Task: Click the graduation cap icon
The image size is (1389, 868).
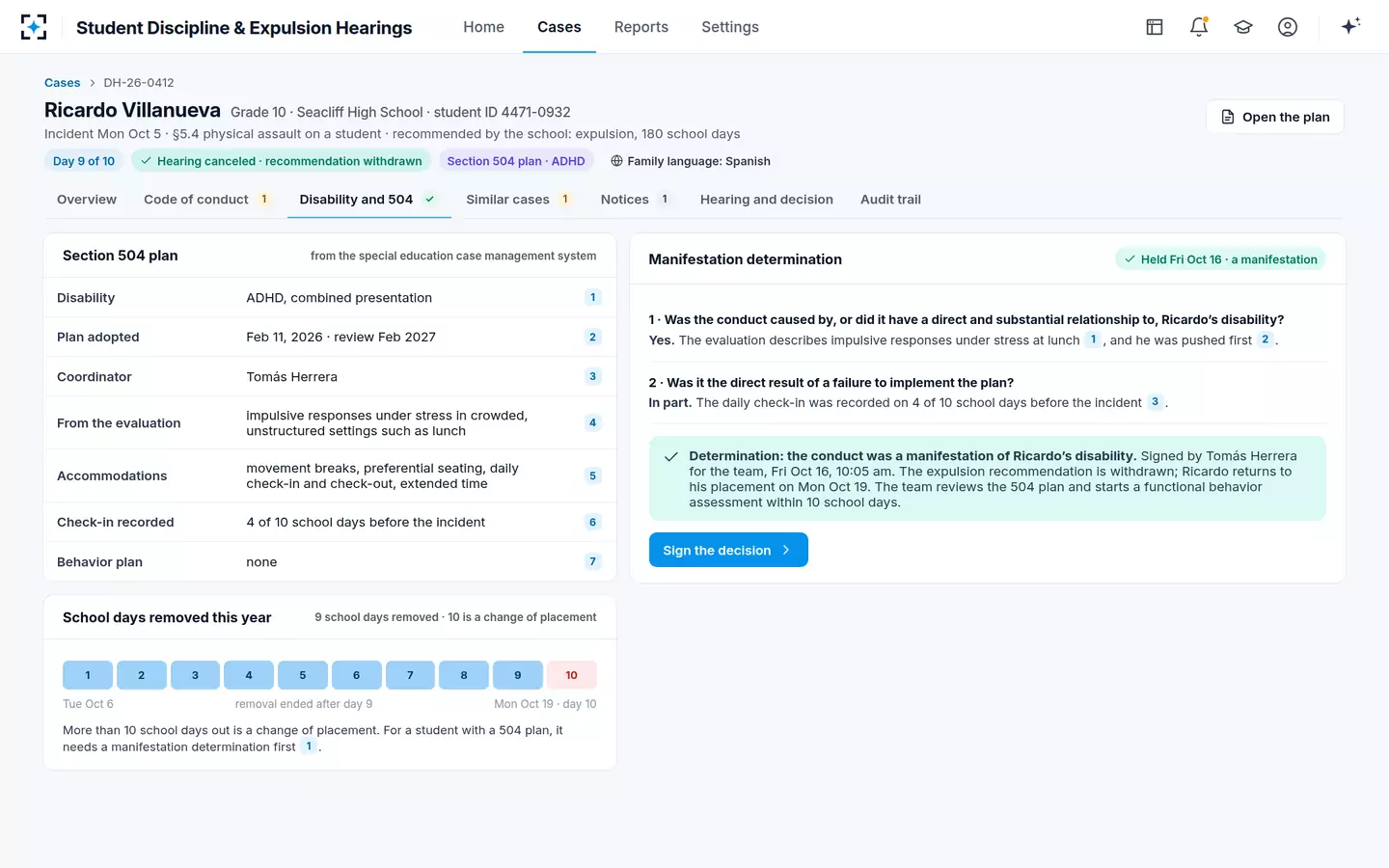Action: (1243, 27)
